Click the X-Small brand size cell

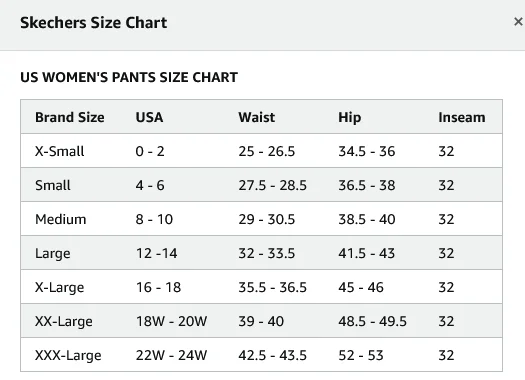(60, 151)
